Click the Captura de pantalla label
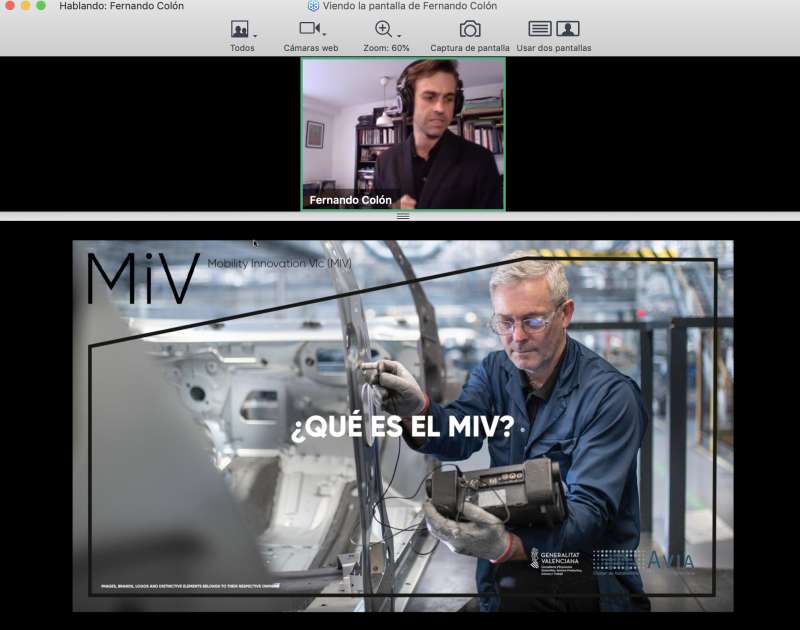Viewport: 800px width, 630px height. tap(469, 48)
